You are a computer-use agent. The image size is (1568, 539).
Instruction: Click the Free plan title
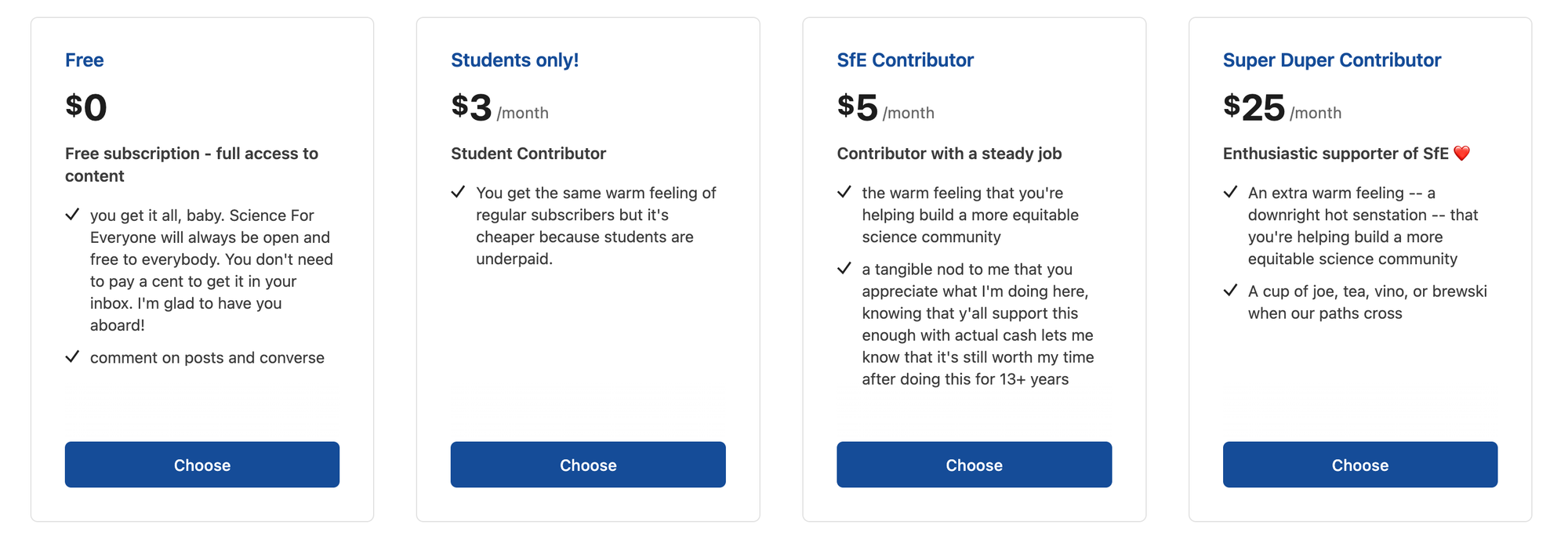pyautogui.click(x=85, y=60)
